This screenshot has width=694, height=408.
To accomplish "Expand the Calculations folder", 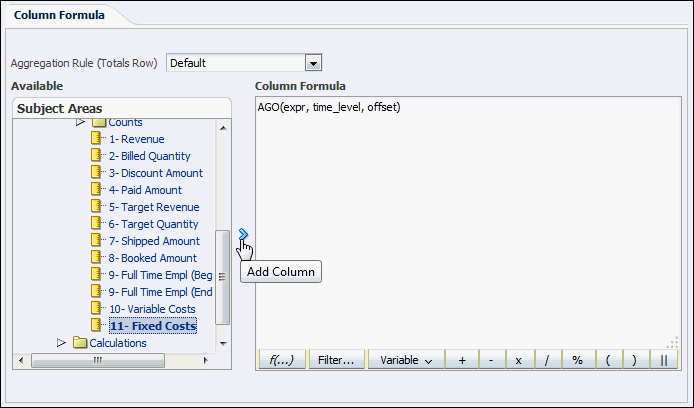I will 62,343.
